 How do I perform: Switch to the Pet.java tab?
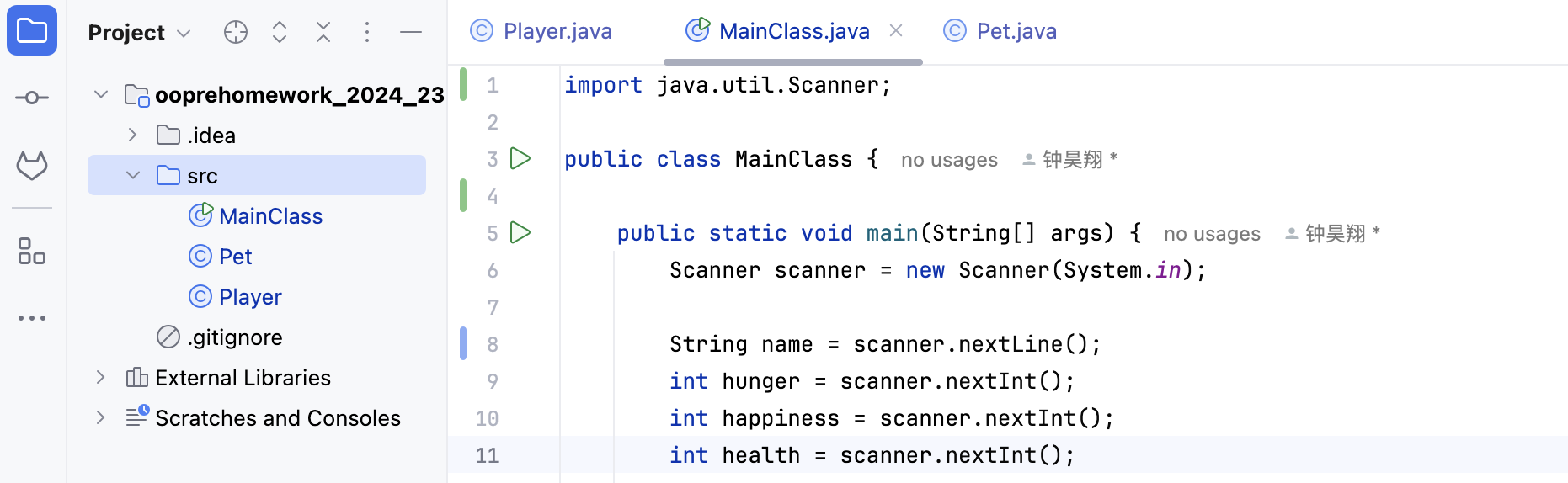tap(1000, 31)
